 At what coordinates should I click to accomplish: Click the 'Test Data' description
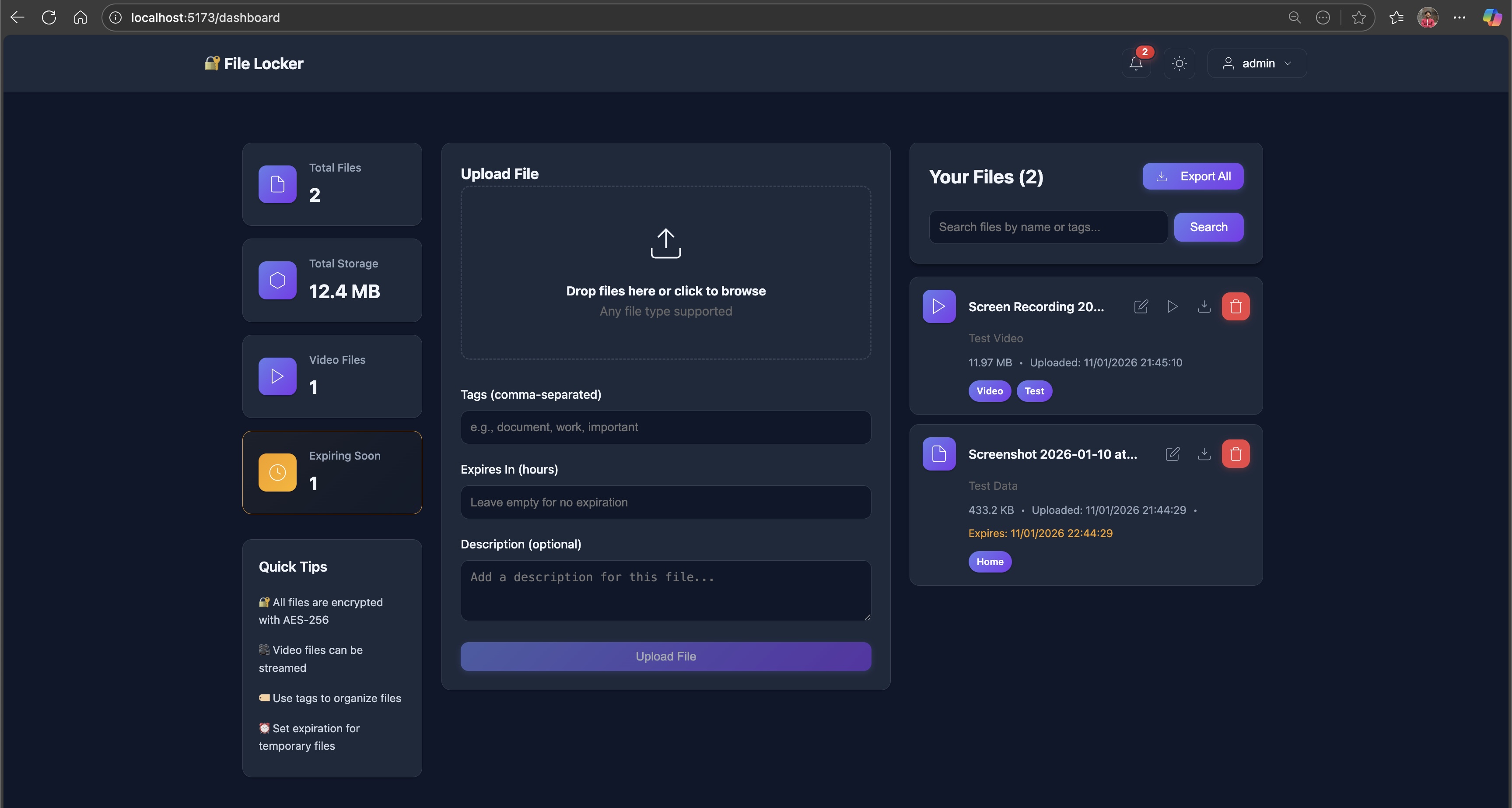tap(993, 485)
